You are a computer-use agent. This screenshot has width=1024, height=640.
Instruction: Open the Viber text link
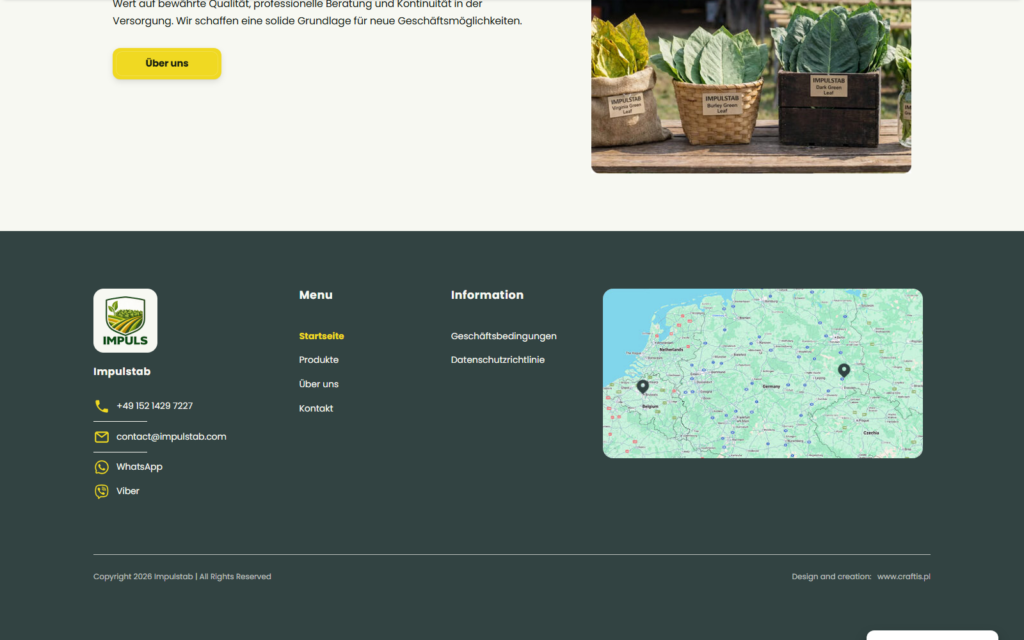click(127, 490)
